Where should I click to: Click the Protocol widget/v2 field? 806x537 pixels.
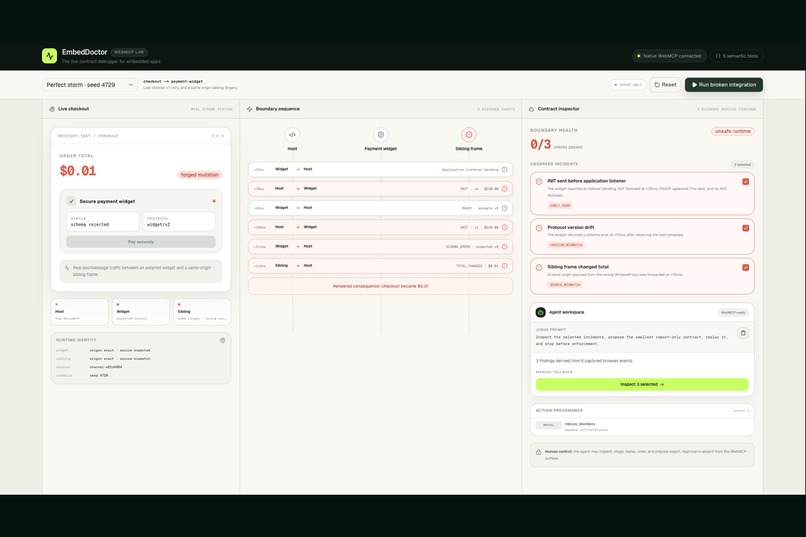(179, 221)
